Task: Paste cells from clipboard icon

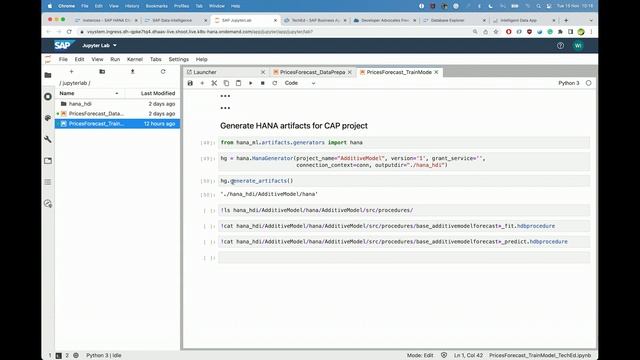Action: [238, 83]
